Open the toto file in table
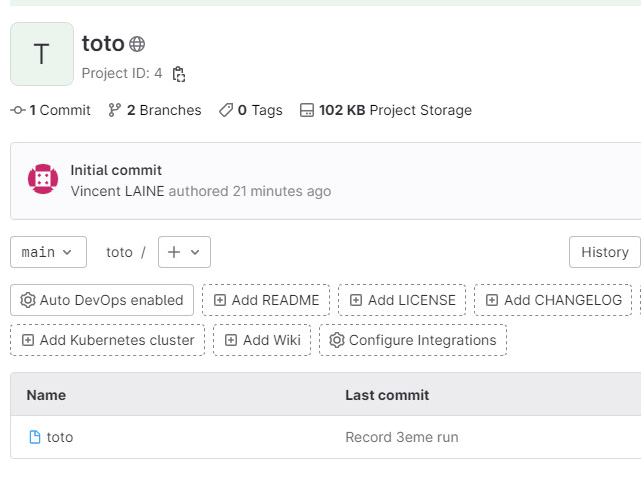The width and height of the screenshot is (641, 496). pos(60,437)
